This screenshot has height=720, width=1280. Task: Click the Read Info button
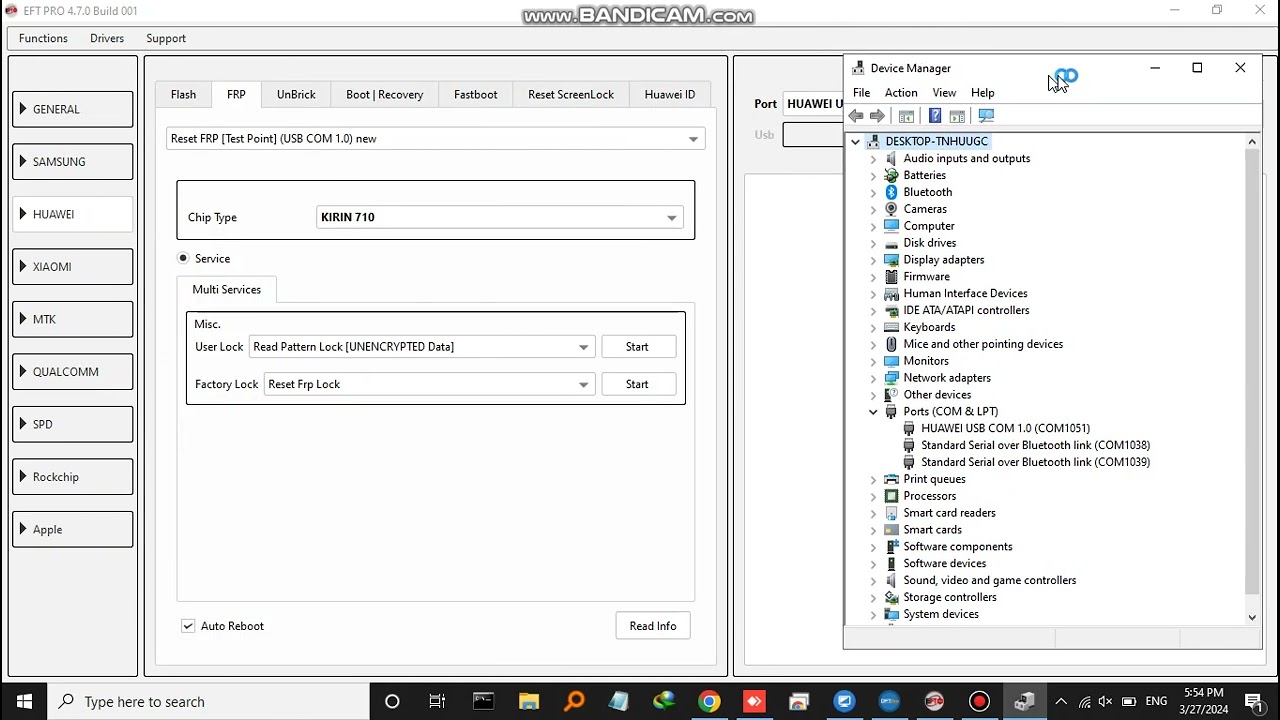coord(652,626)
